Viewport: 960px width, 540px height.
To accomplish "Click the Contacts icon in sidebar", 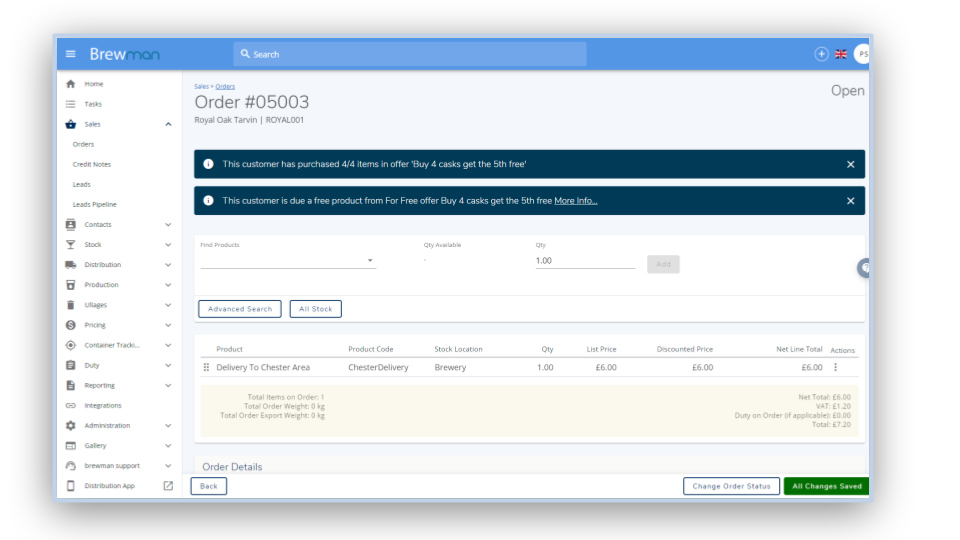I will click(70, 225).
